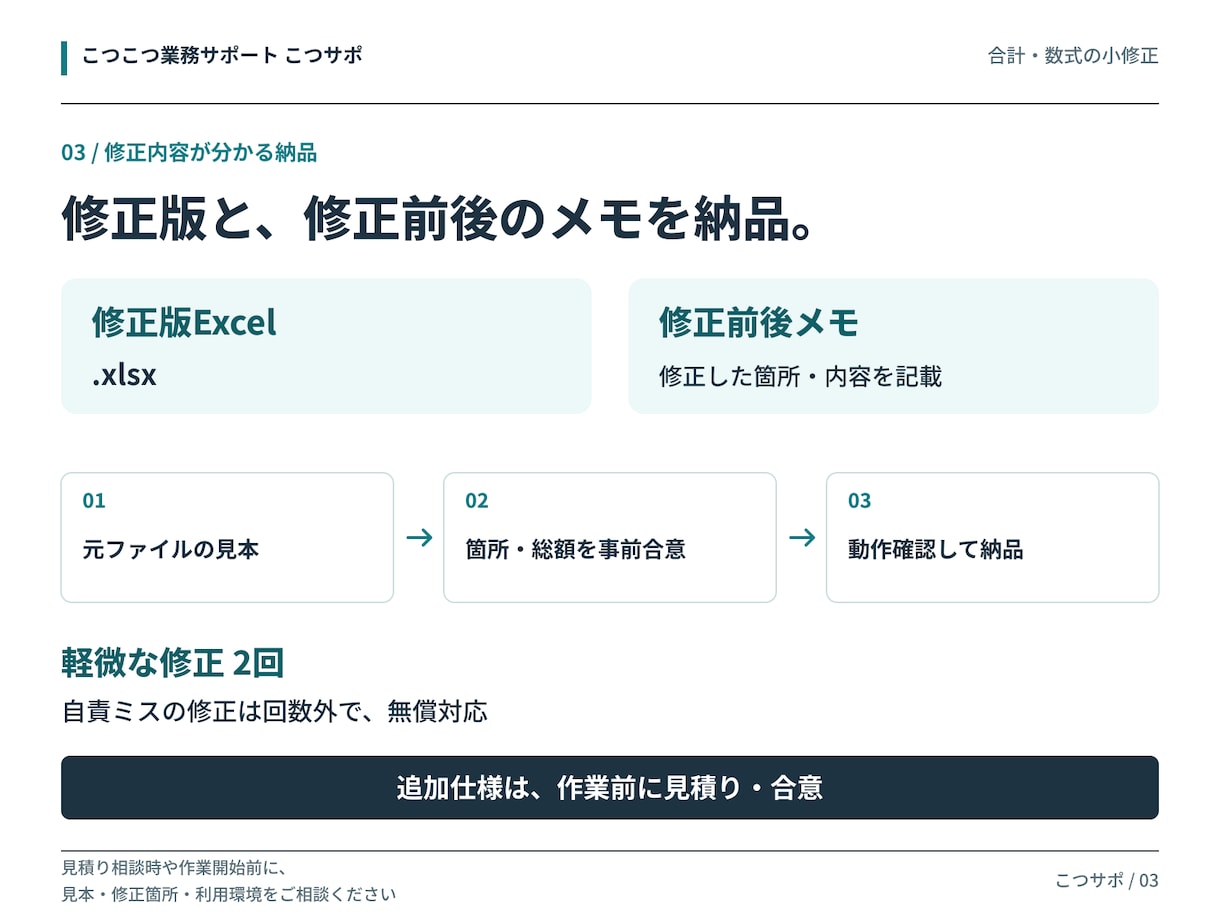Click the footer line 見本・修正箇所・利用環境をご相談ください
1220x915 pixels.
click(x=229, y=894)
